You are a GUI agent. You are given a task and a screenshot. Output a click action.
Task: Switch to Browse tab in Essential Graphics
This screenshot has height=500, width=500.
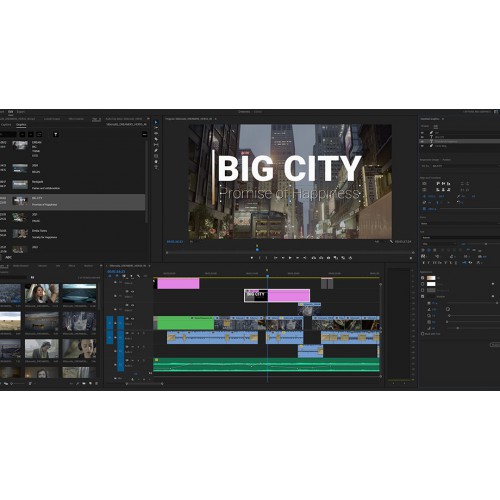(425, 126)
